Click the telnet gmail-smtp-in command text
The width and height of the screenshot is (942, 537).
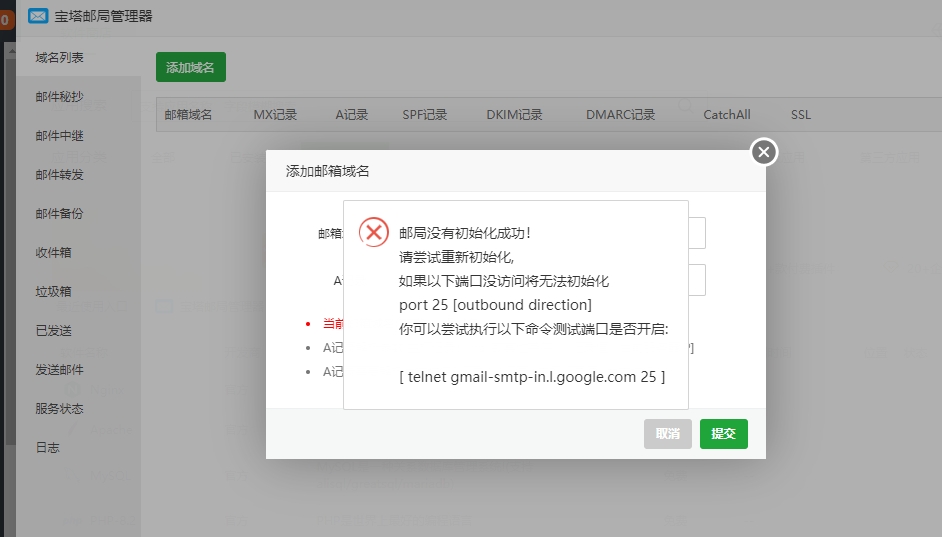pyautogui.click(x=532, y=377)
